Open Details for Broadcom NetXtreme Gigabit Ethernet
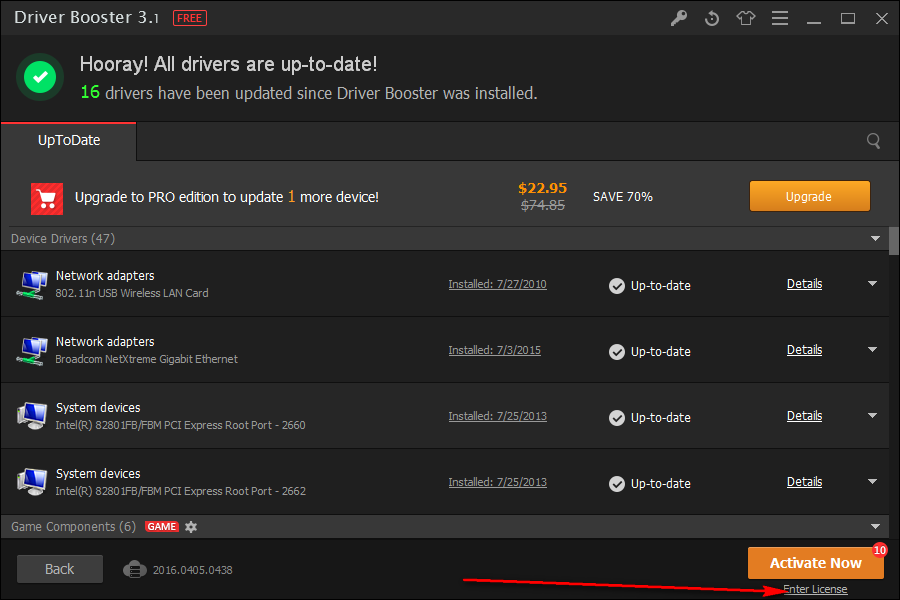Image resolution: width=900 pixels, height=600 pixels. (x=804, y=350)
